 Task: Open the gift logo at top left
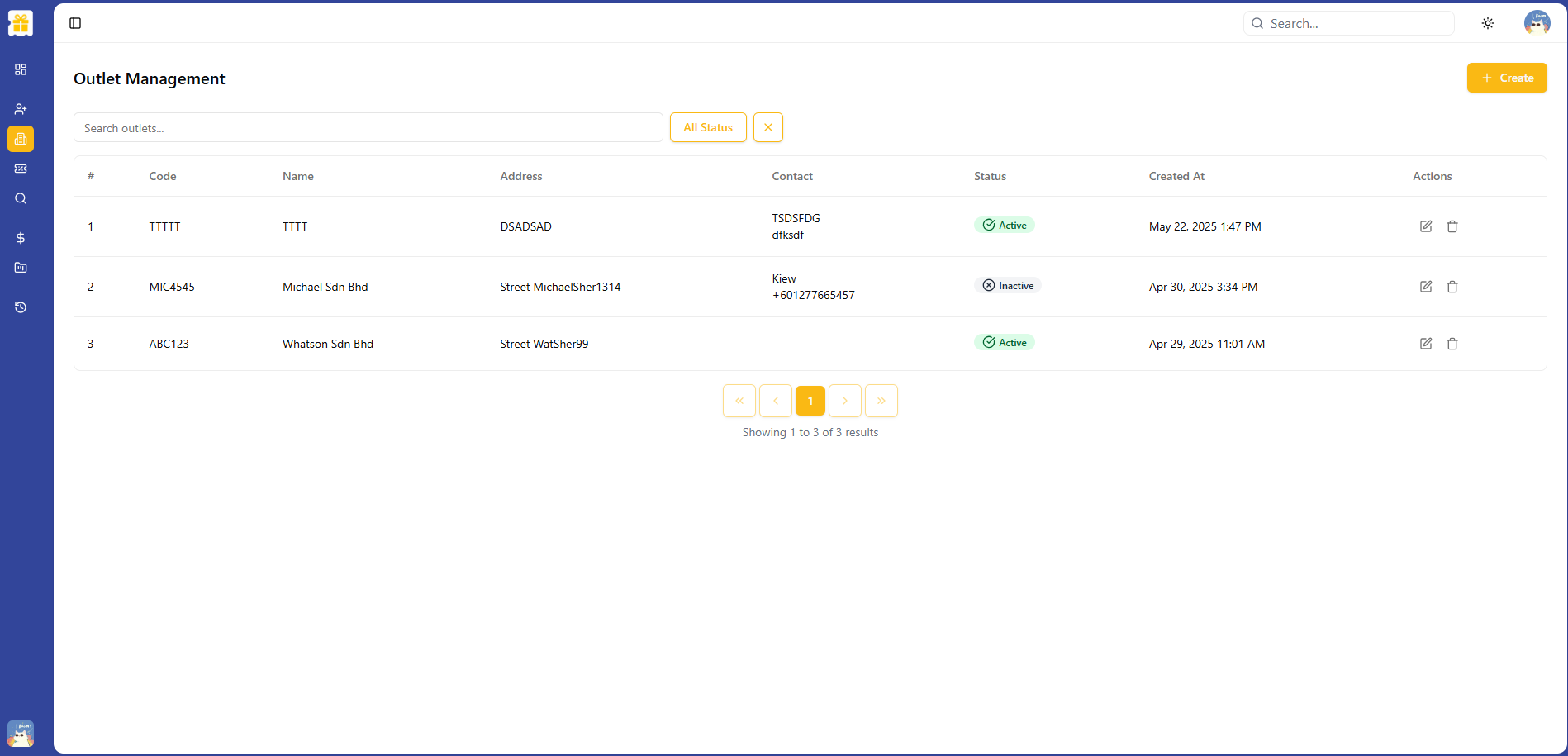[x=20, y=22]
